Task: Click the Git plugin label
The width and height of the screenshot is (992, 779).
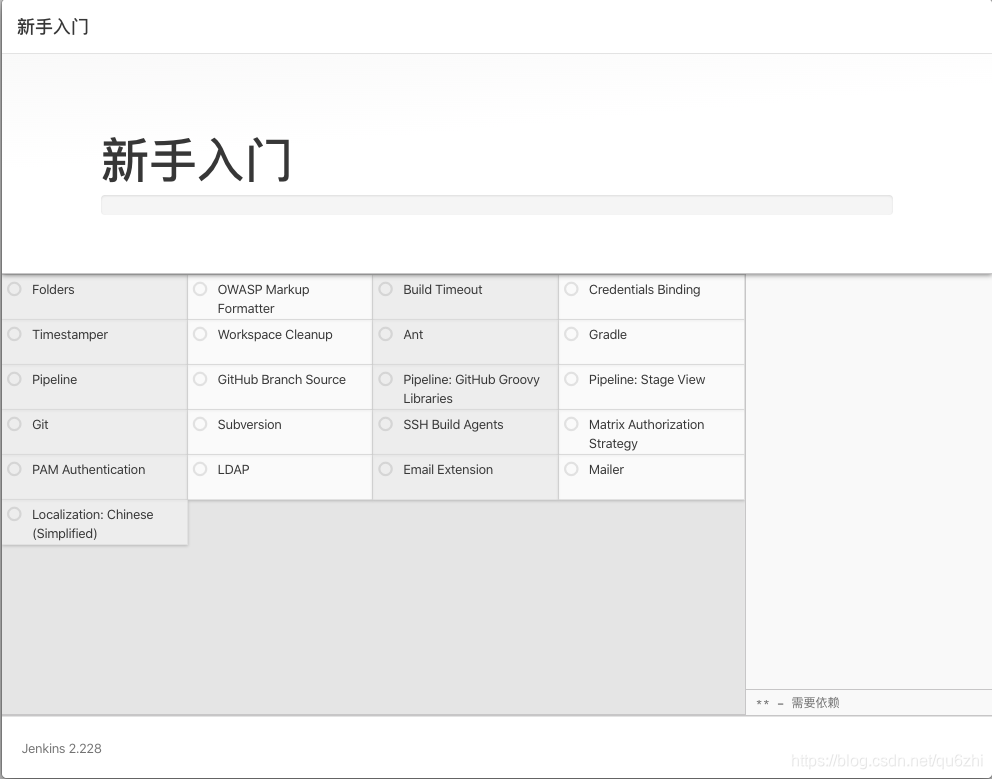Action: (40, 425)
